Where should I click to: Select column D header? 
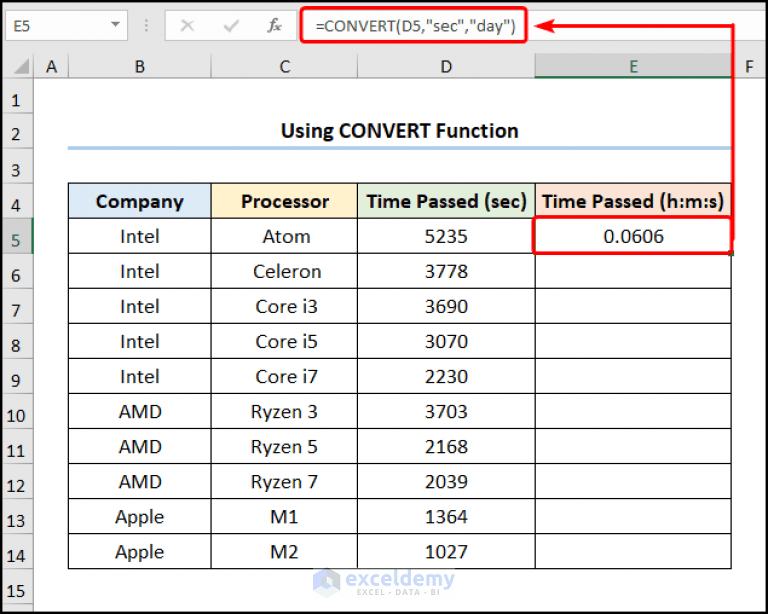click(446, 66)
